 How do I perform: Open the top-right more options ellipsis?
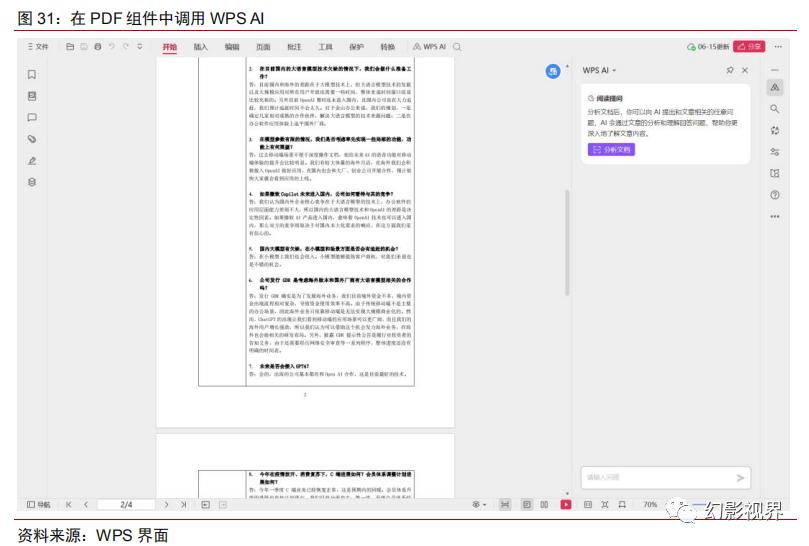click(x=778, y=46)
